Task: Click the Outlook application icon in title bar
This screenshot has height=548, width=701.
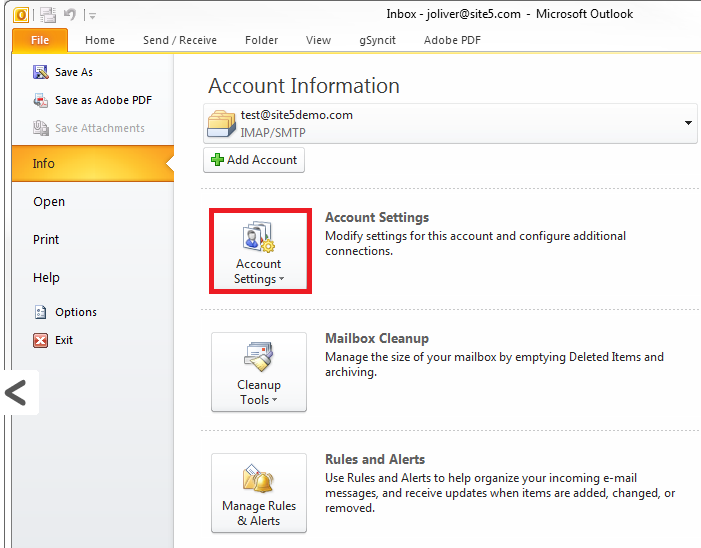Action: click(x=21, y=15)
